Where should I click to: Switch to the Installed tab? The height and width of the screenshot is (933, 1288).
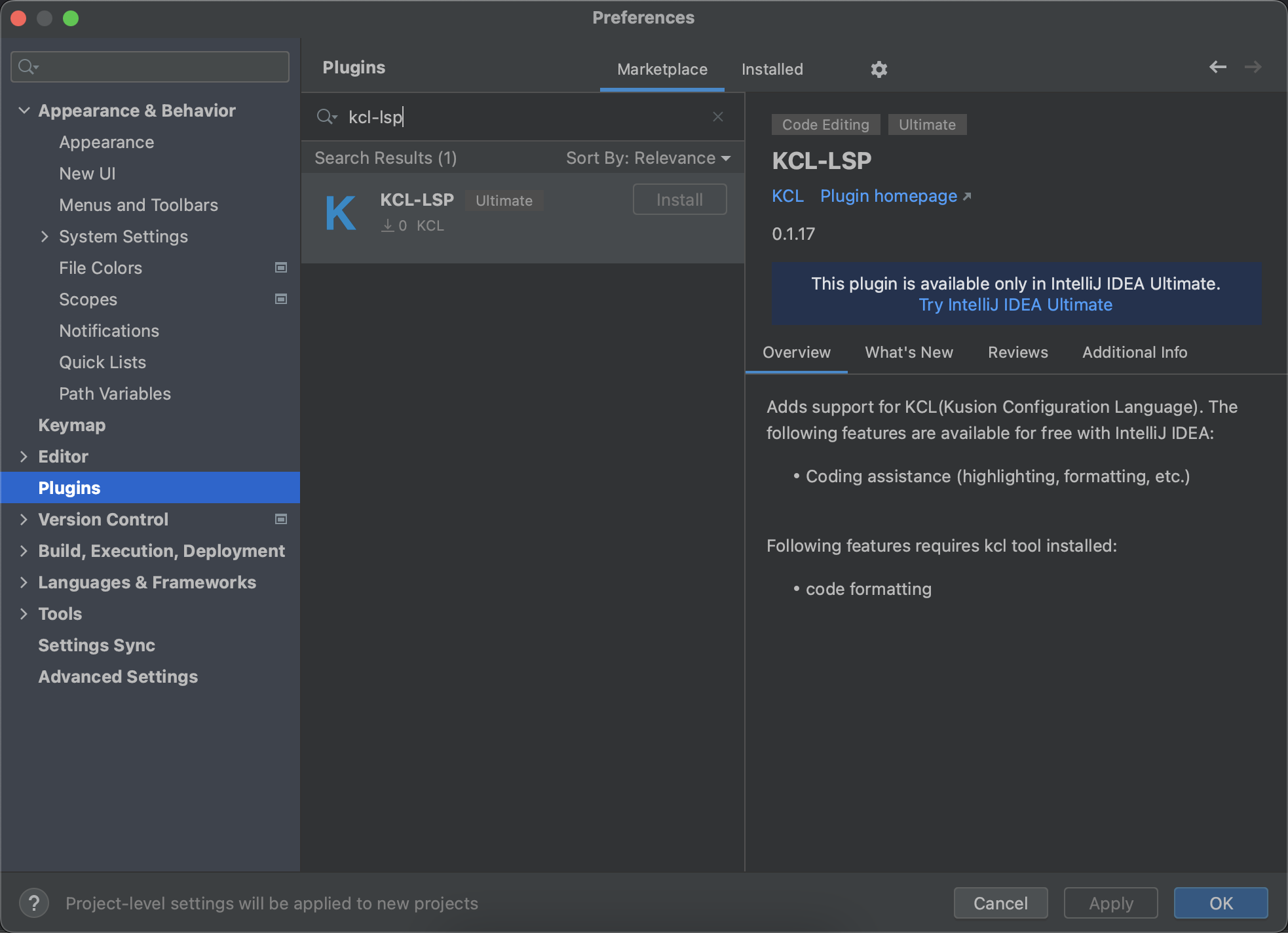point(772,69)
